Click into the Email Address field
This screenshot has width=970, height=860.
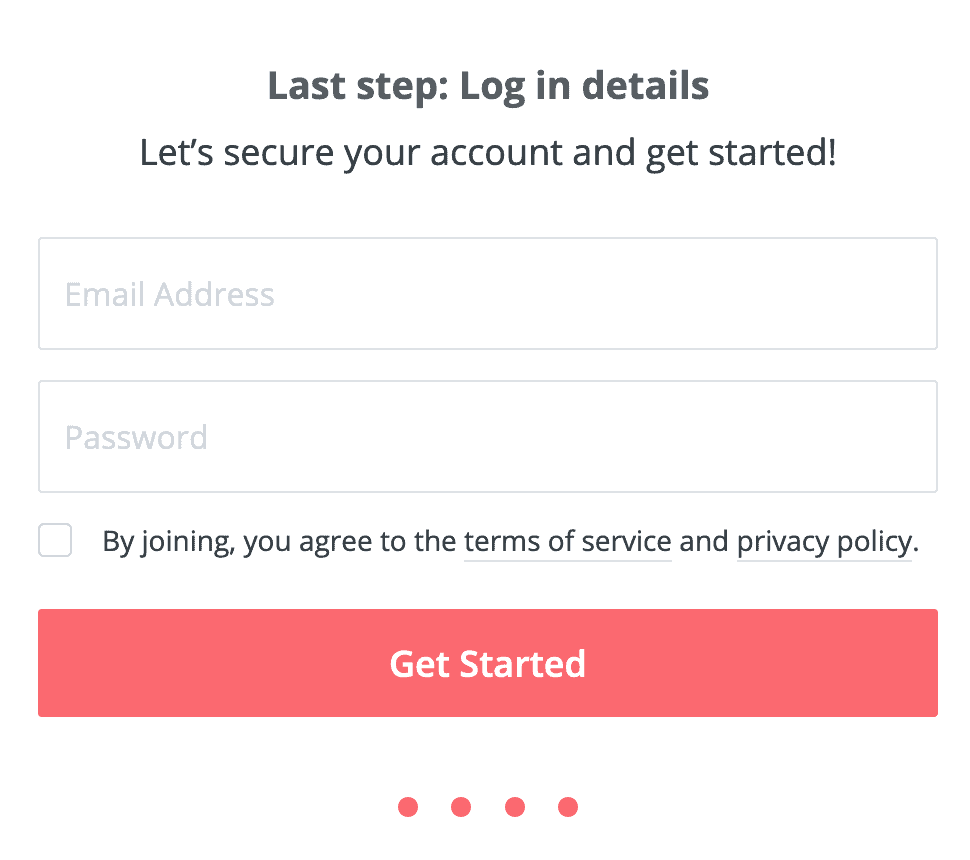(x=487, y=293)
